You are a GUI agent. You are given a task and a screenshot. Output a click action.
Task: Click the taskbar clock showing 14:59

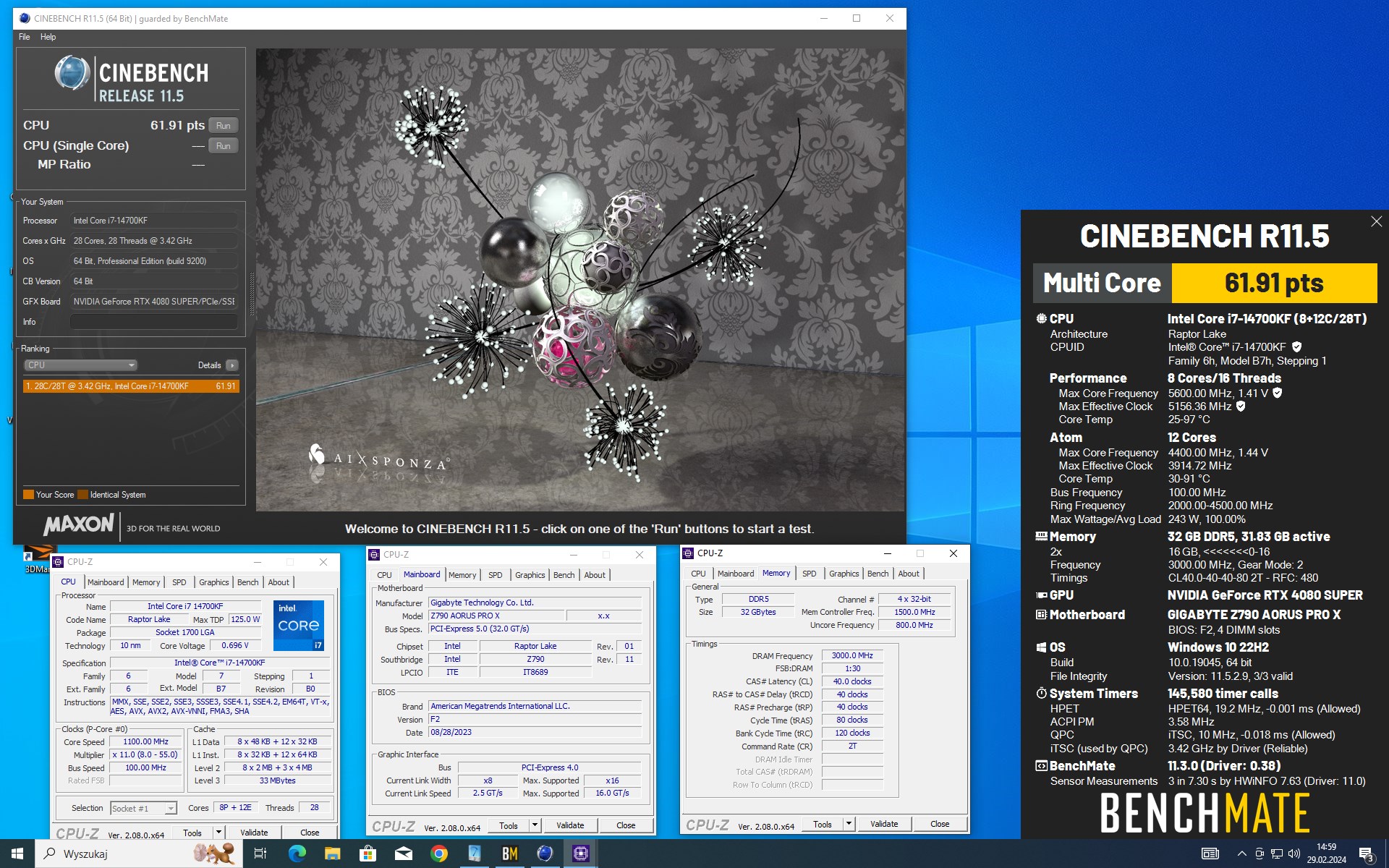[x=1326, y=854]
